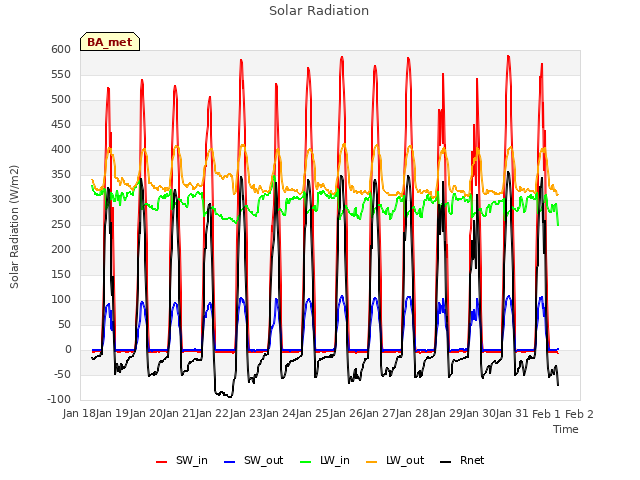Click the Jan 20 x-axis date label
640x480 pixels.
coord(146,414)
